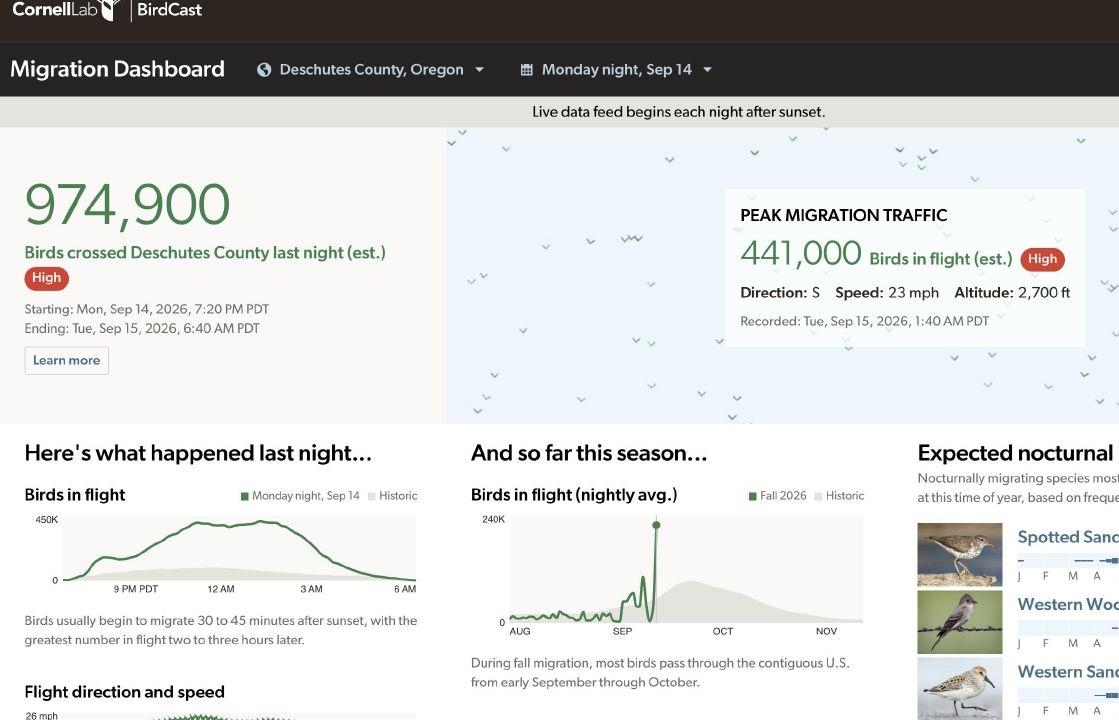Click the OCT axis label on season chart

point(723,632)
